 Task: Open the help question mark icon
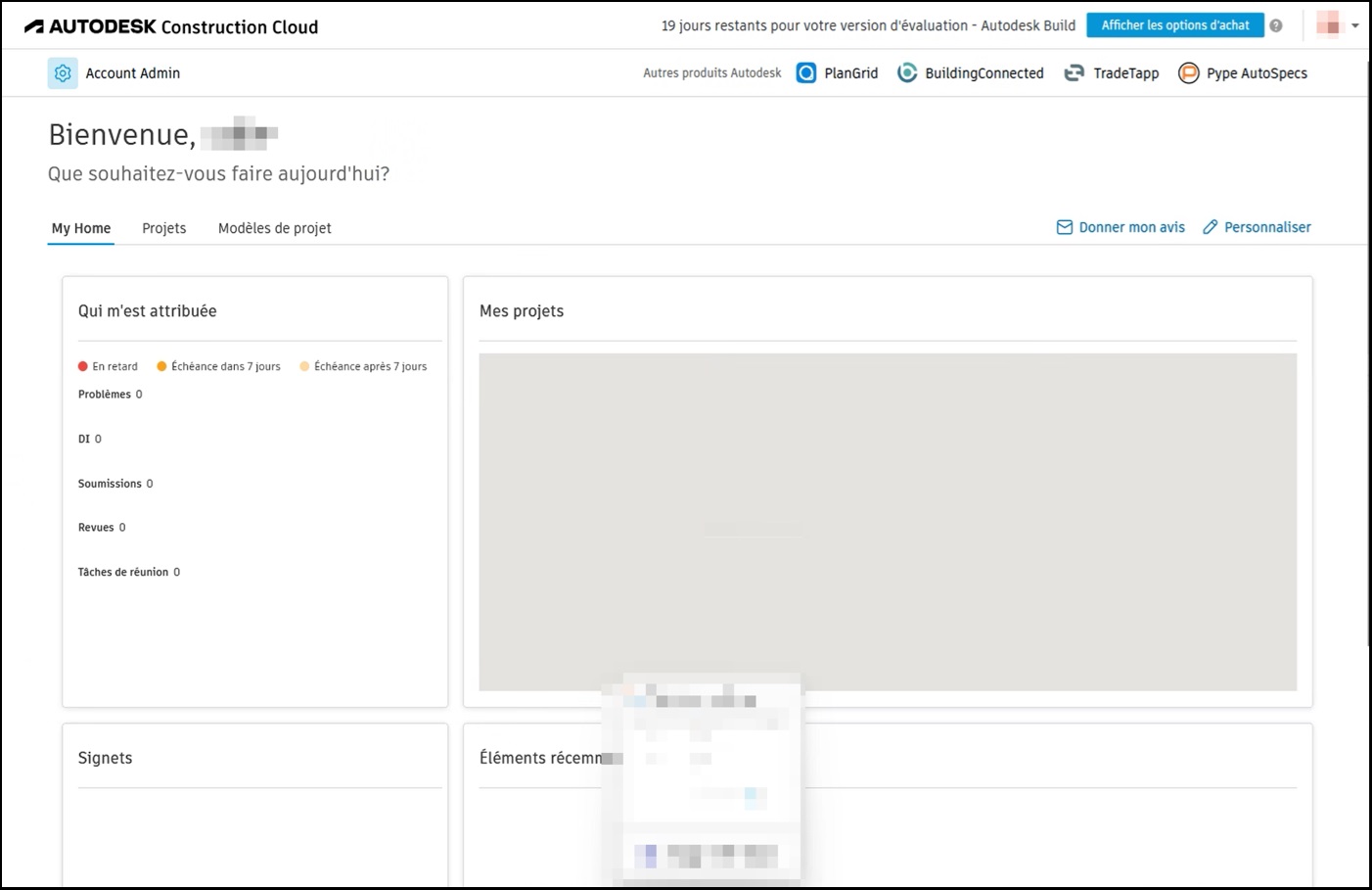tap(1275, 25)
